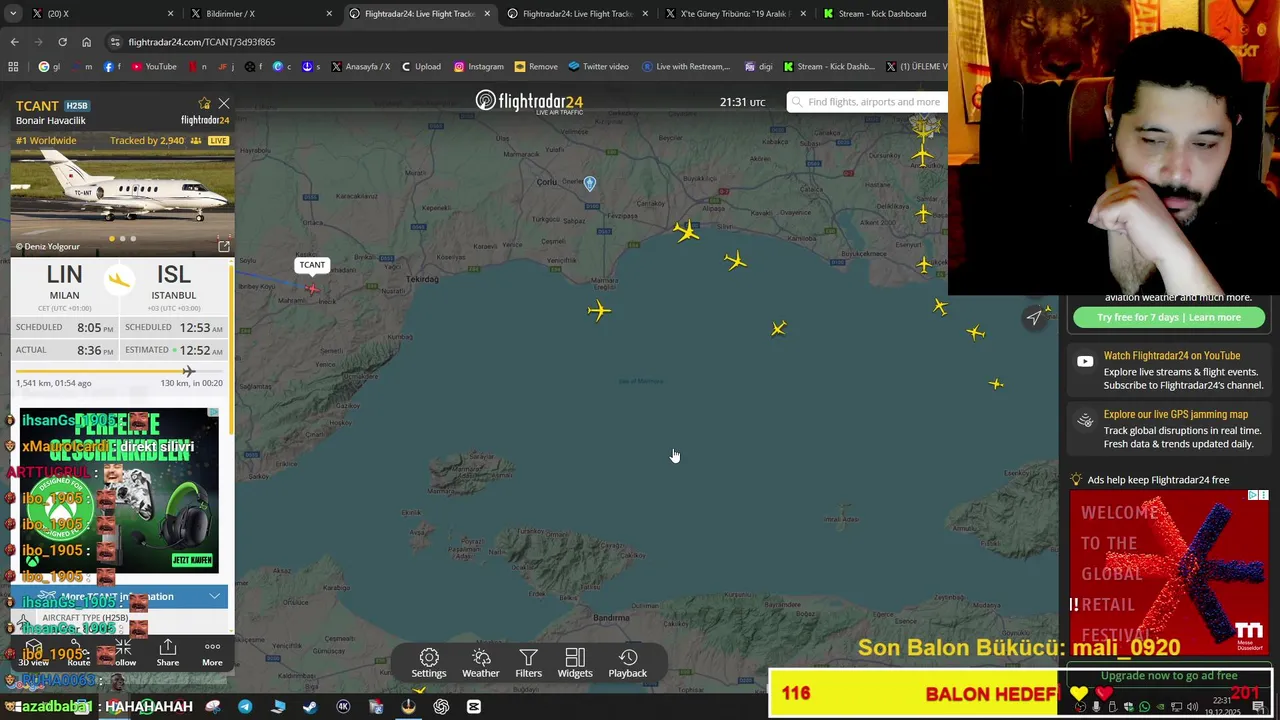The height and width of the screenshot is (720, 1280).
Task: Open the browser home page
Action: tap(86, 42)
